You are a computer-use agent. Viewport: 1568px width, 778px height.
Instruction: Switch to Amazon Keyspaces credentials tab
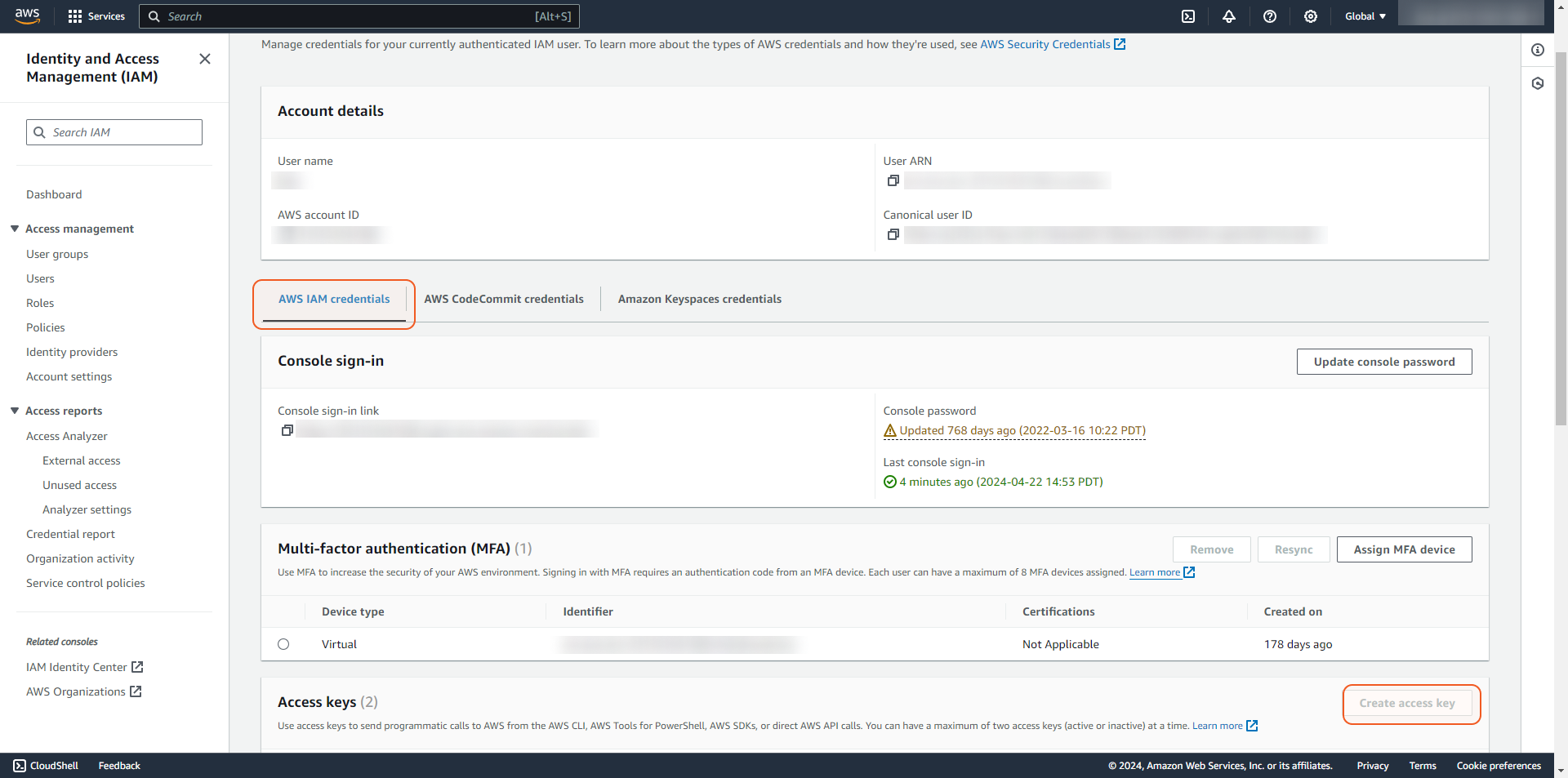[x=699, y=299]
